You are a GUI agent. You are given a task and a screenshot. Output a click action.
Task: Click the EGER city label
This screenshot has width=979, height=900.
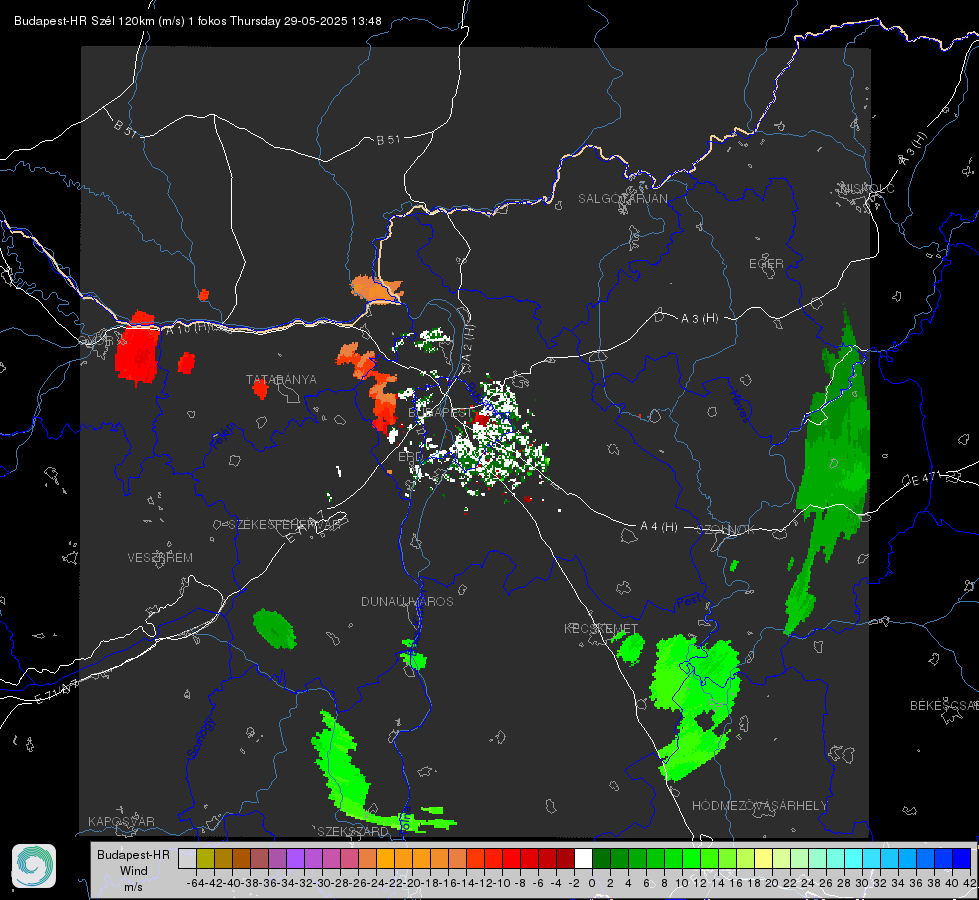point(766,264)
